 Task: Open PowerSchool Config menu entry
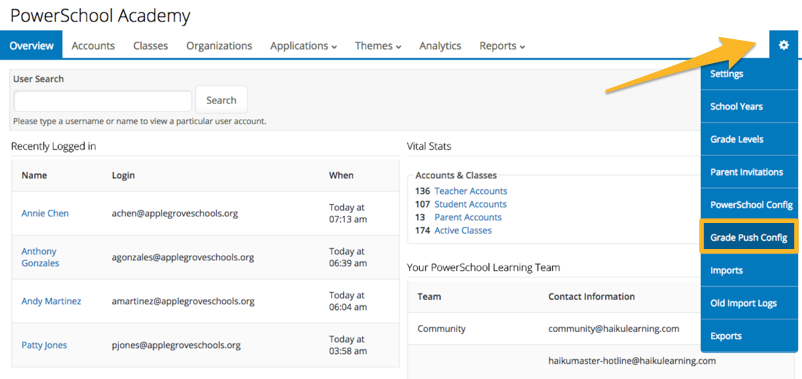(x=749, y=205)
